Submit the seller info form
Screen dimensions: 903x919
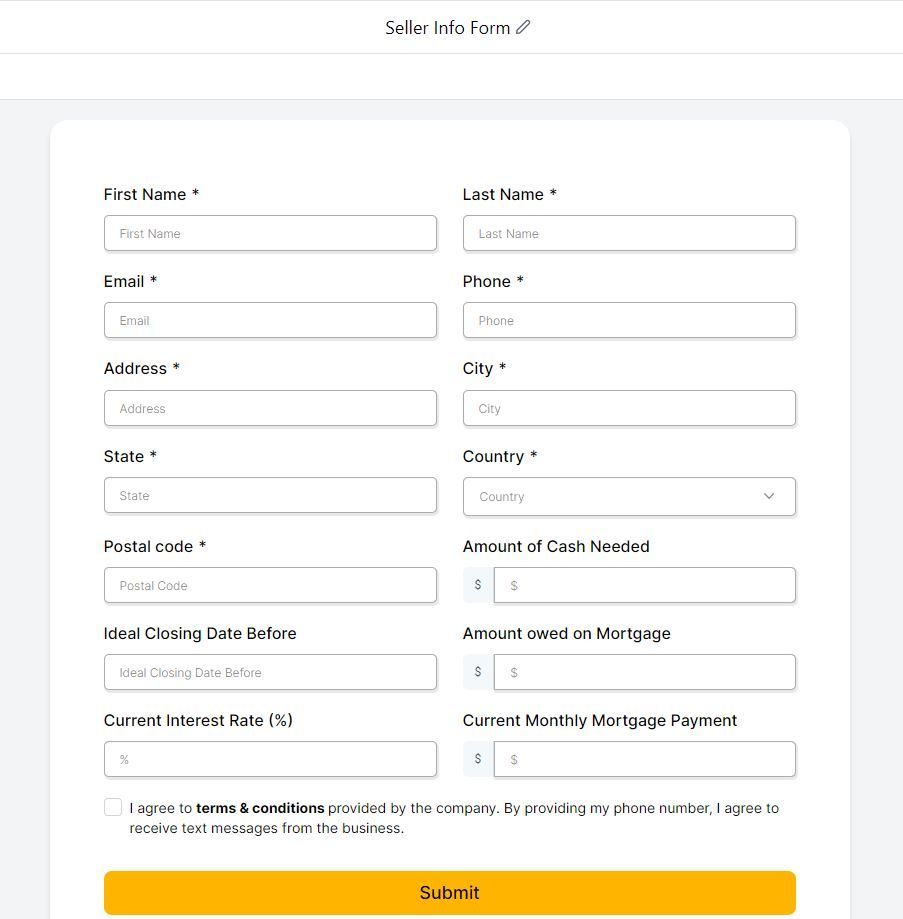pyautogui.click(x=449, y=892)
